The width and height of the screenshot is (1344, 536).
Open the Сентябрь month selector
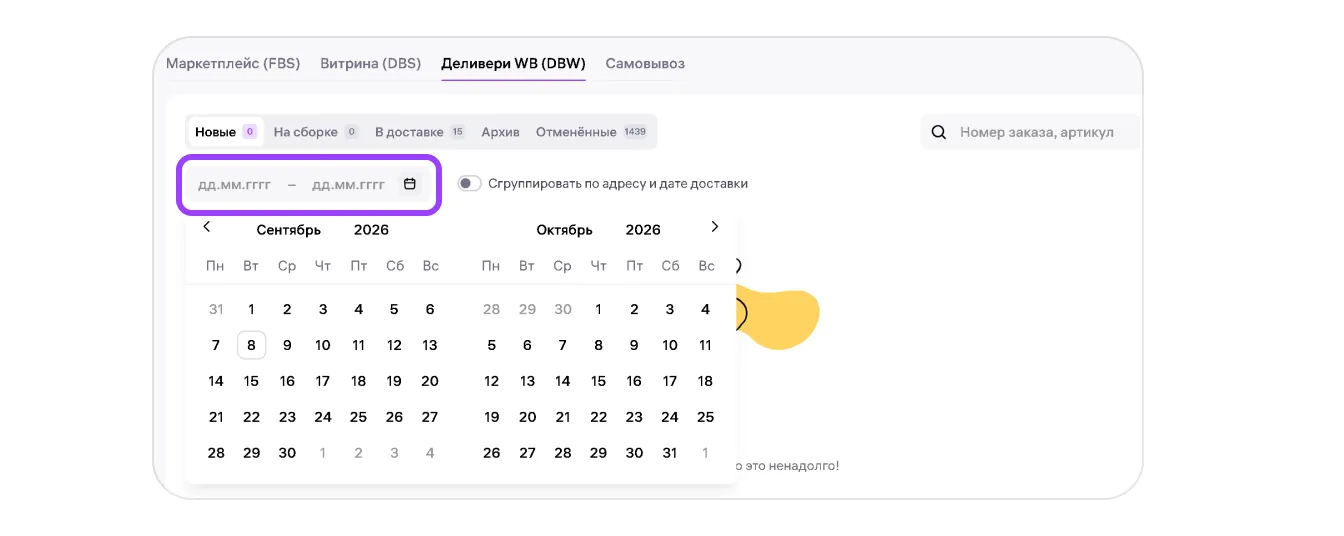289,230
